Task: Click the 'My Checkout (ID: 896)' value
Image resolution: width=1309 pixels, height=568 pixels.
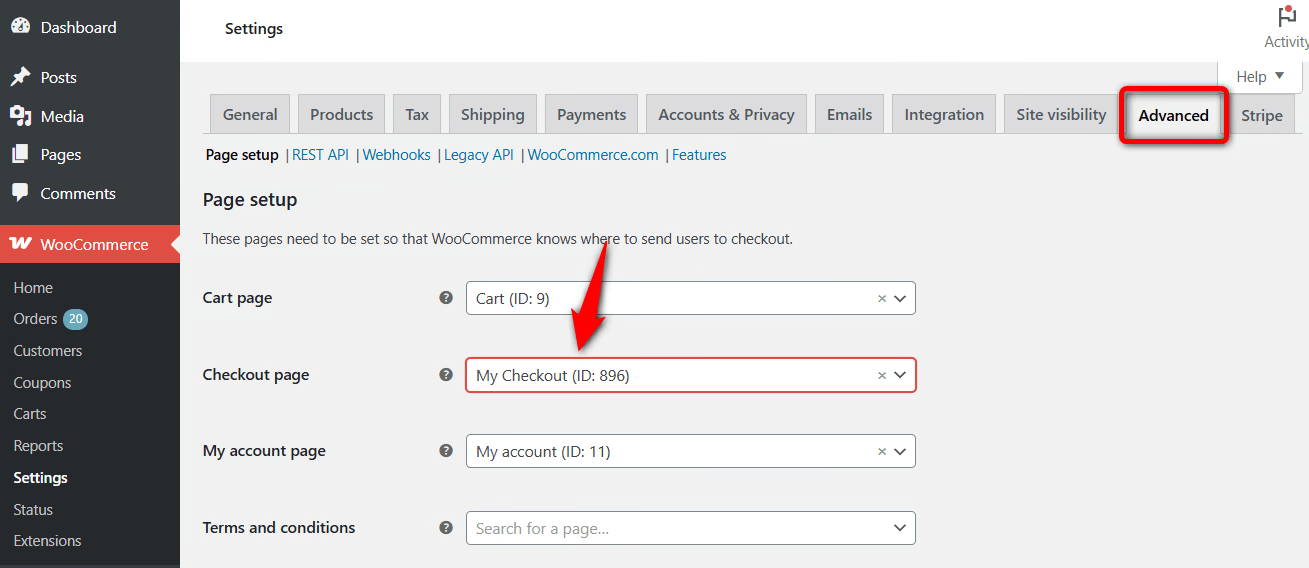Action: (x=553, y=375)
